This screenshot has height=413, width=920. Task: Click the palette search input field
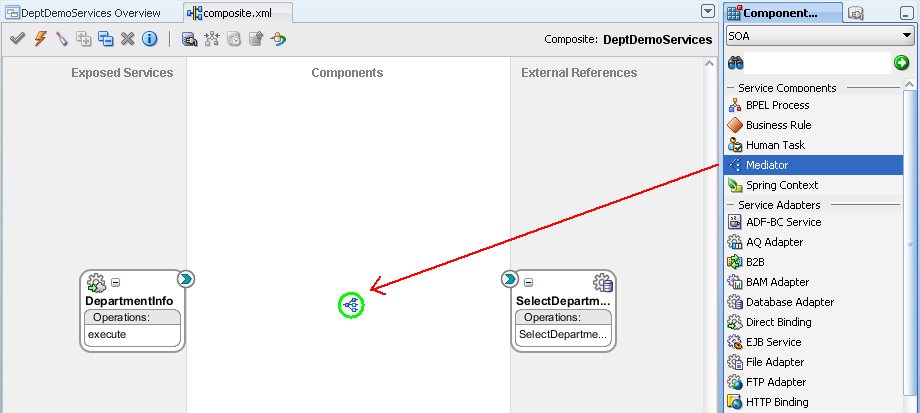click(818, 63)
